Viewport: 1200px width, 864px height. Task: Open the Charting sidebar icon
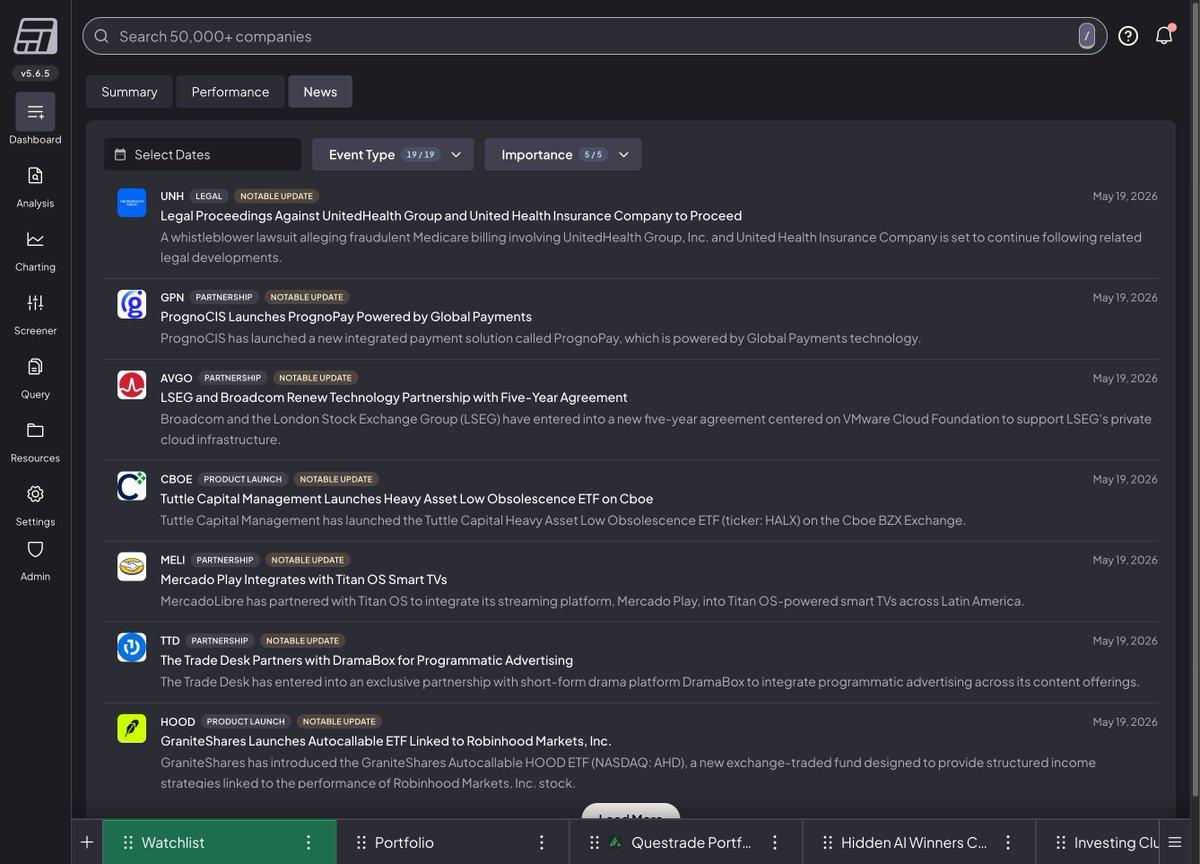coord(35,239)
